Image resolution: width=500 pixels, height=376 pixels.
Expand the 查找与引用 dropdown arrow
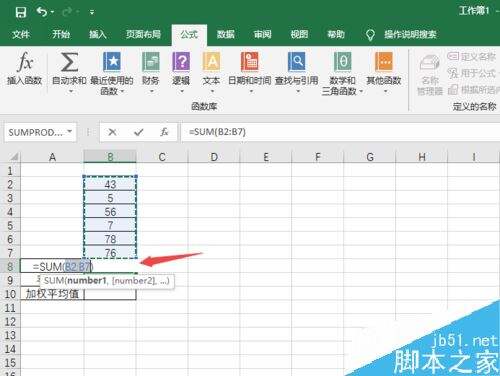[298, 91]
